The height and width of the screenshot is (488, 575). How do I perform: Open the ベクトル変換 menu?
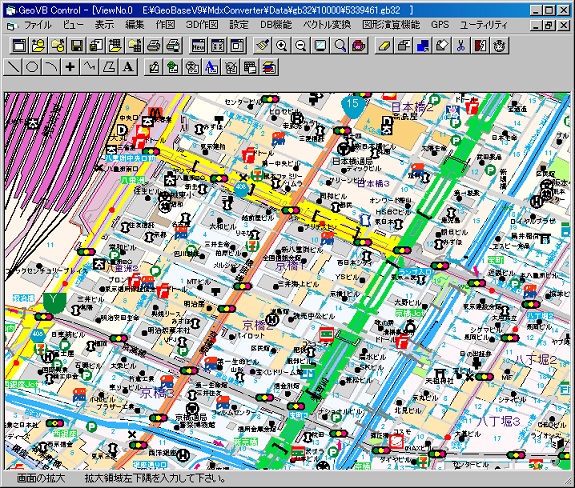point(327,25)
